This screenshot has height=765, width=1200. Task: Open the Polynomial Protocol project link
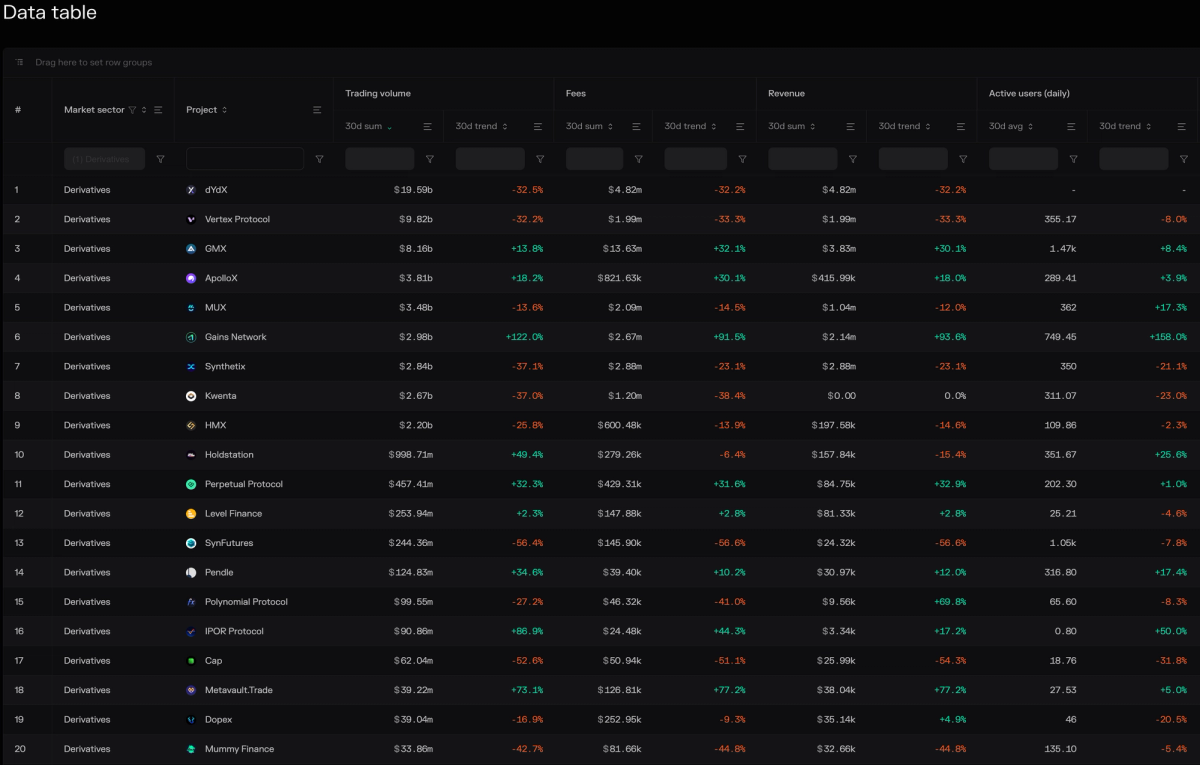tap(246, 602)
